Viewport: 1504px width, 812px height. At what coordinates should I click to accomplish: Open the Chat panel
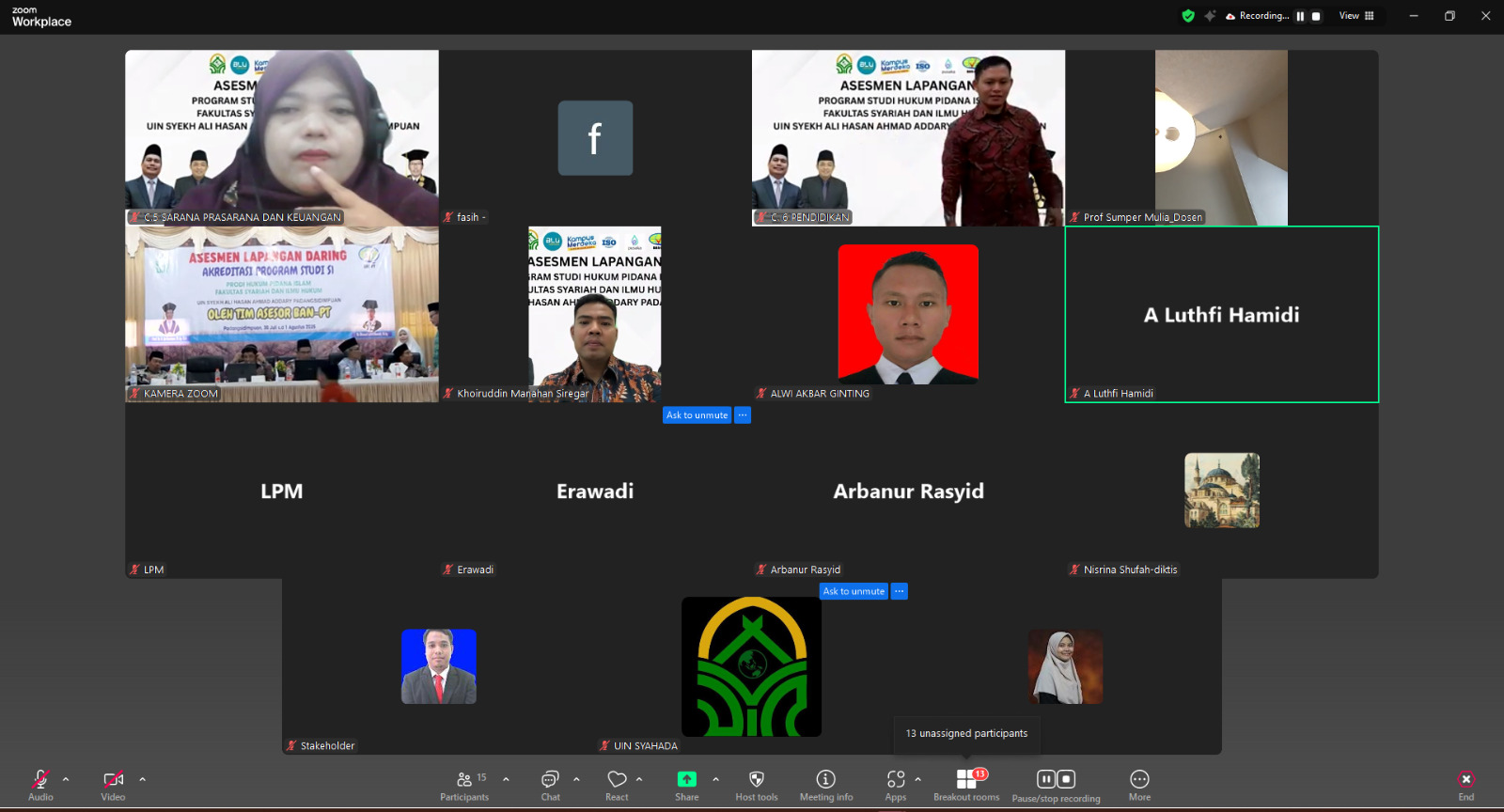pyautogui.click(x=550, y=785)
